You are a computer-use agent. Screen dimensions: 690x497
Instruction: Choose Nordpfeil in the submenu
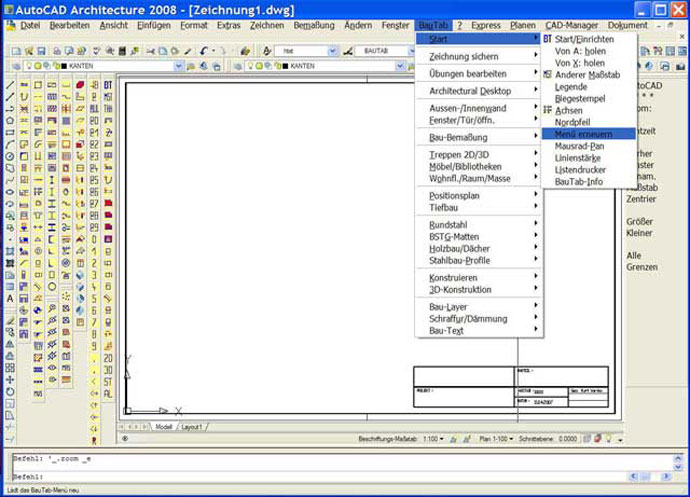click(589, 122)
